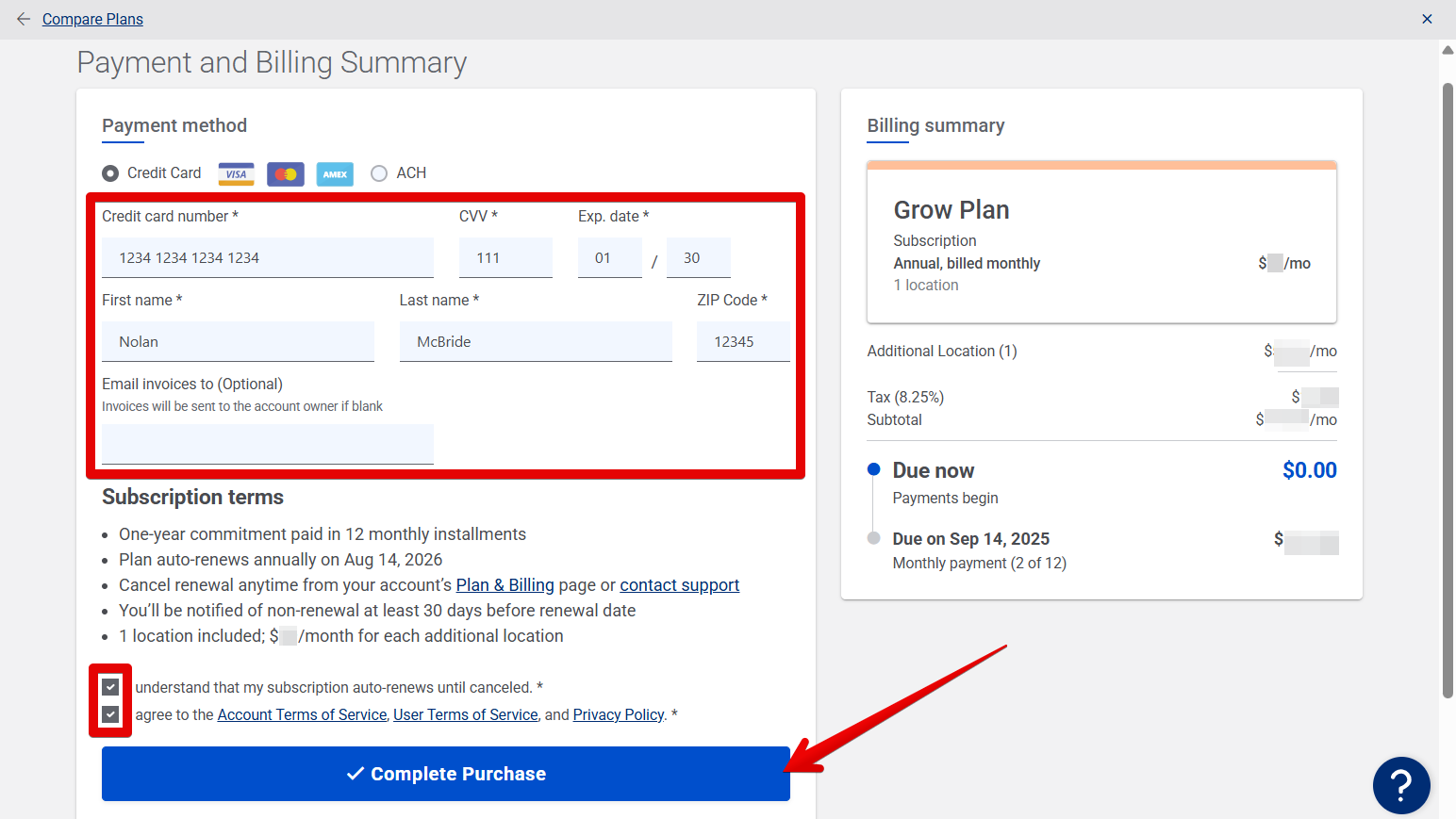Open the Compare Plans link
1456x819 pixels.
tap(91, 18)
